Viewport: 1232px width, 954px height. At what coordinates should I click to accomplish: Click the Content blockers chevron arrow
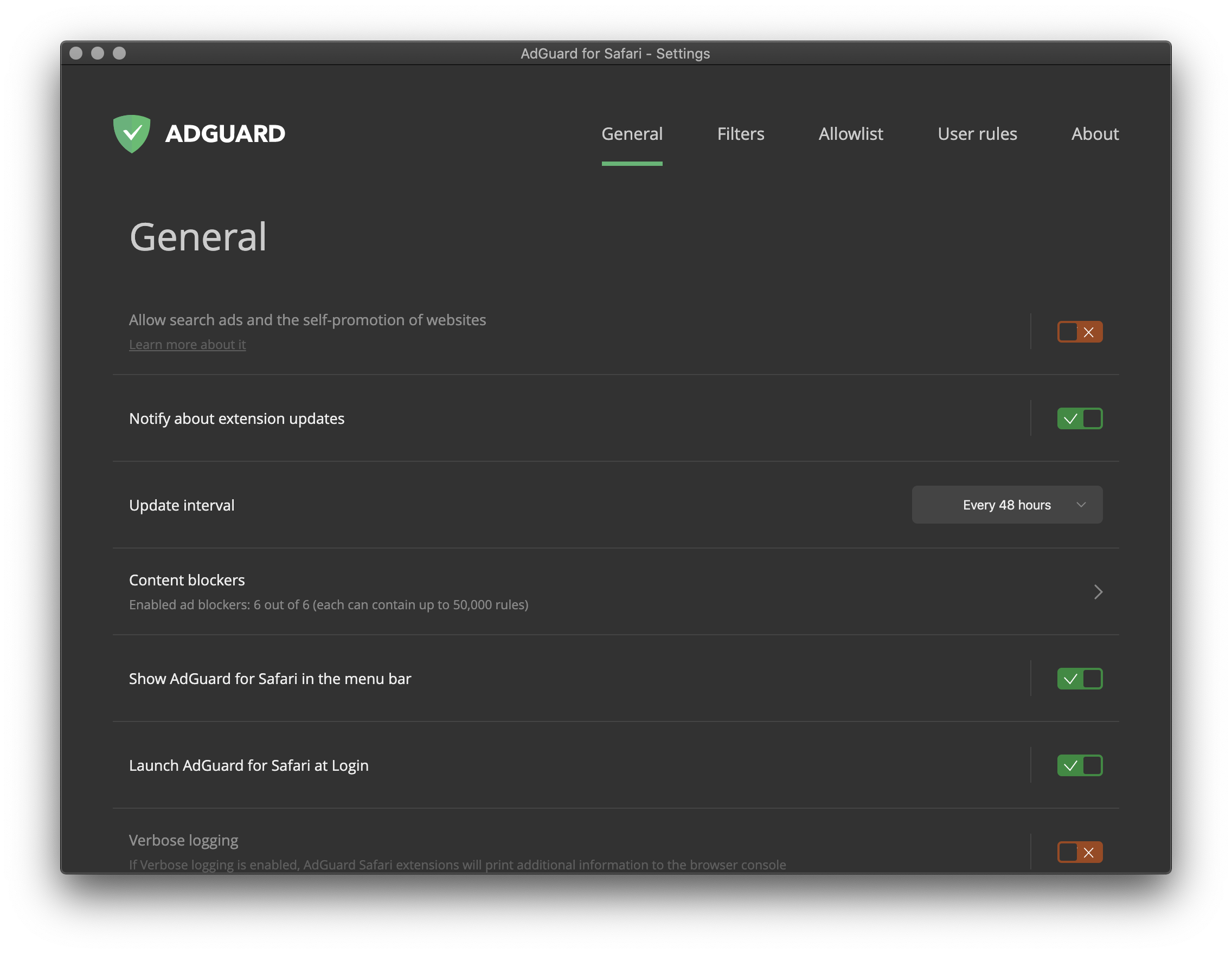1098,591
